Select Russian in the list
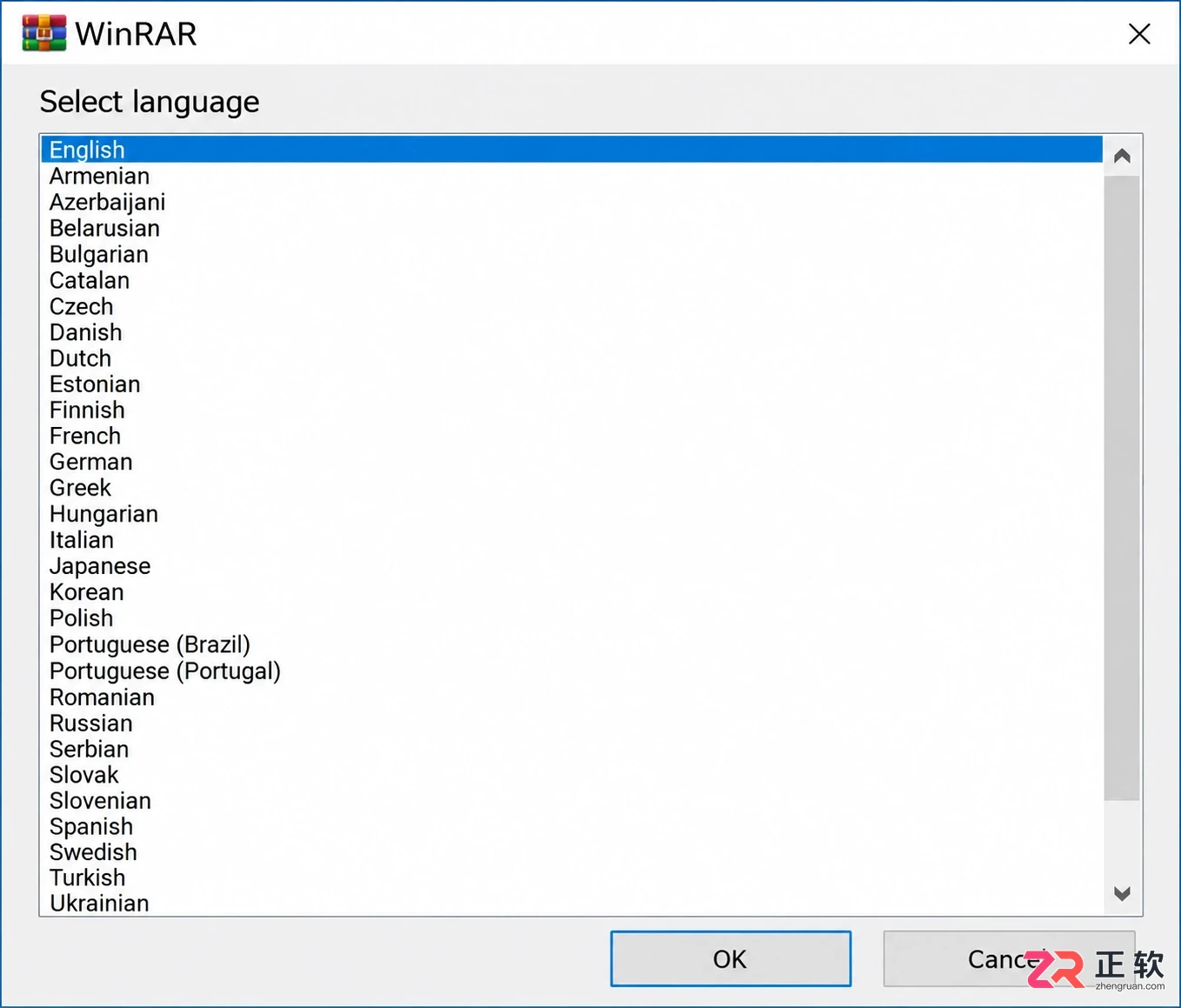 572,723
